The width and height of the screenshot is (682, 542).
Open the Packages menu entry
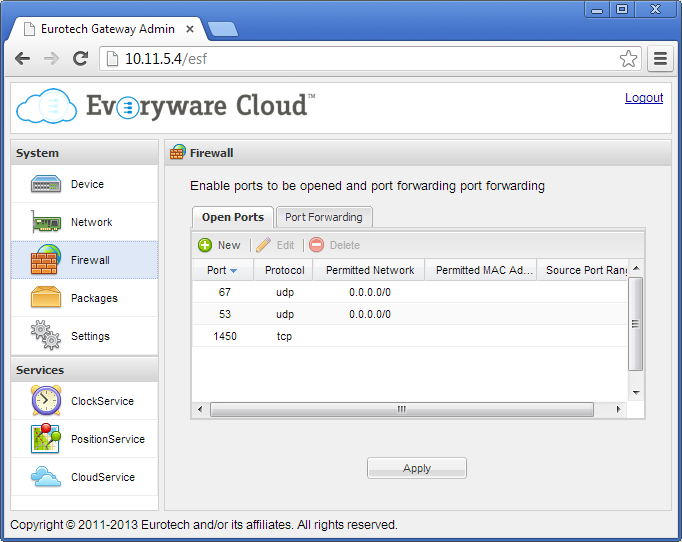click(84, 298)
